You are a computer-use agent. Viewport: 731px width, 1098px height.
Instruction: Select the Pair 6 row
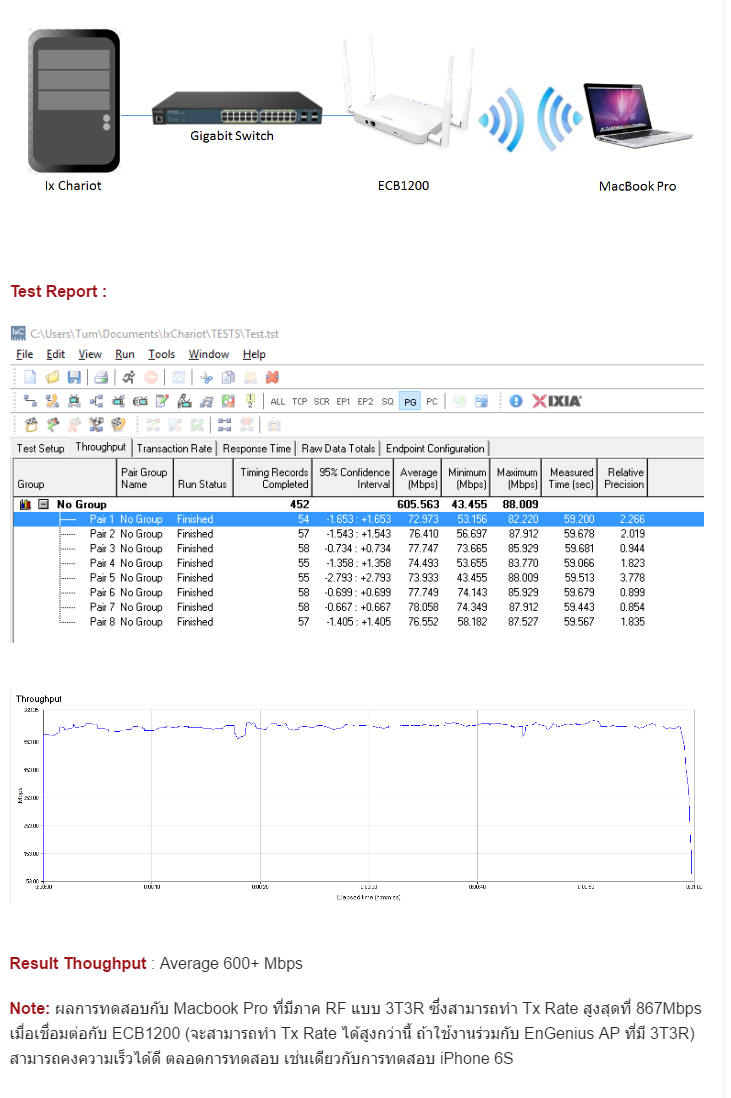pyautogui.click(x=358, y=592)
